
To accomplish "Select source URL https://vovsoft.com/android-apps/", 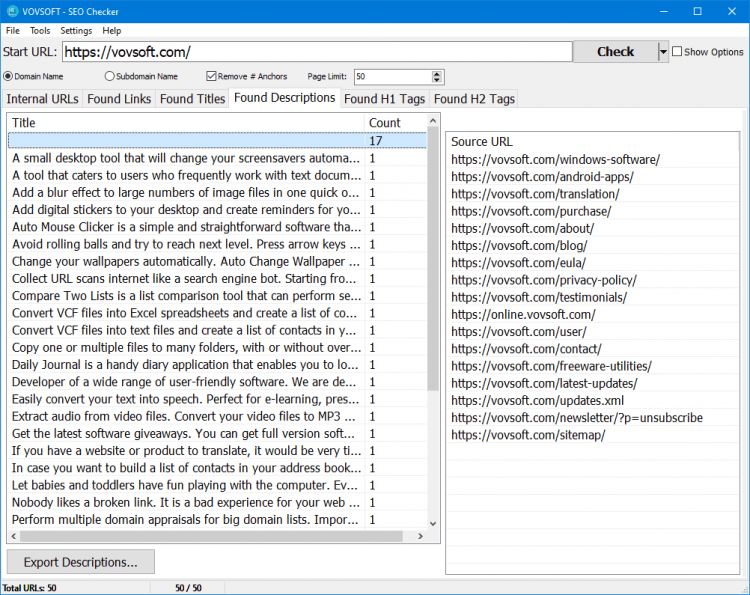I will coord(592,176).
